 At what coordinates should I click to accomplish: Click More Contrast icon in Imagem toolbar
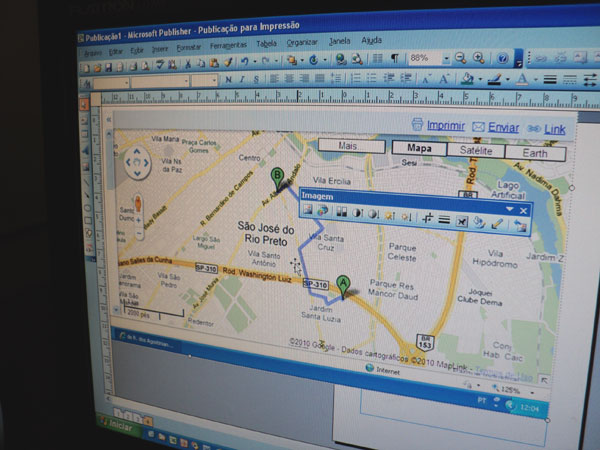357,213
